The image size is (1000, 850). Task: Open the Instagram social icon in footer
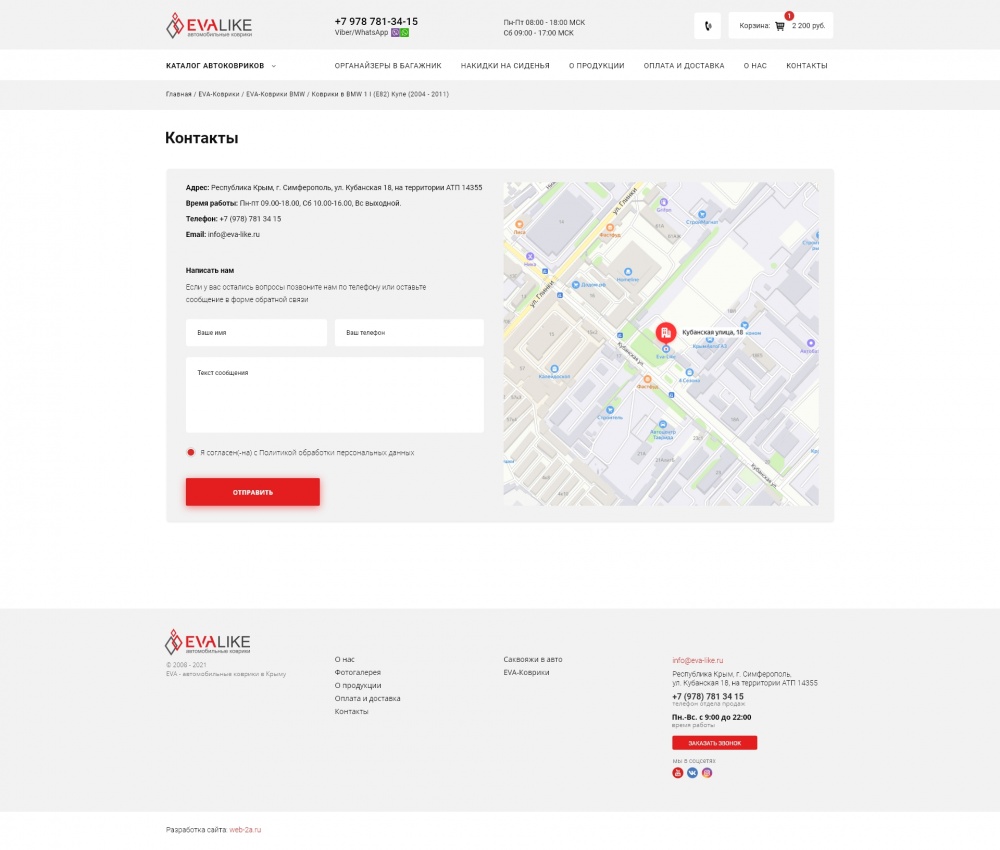pos(707,773)
